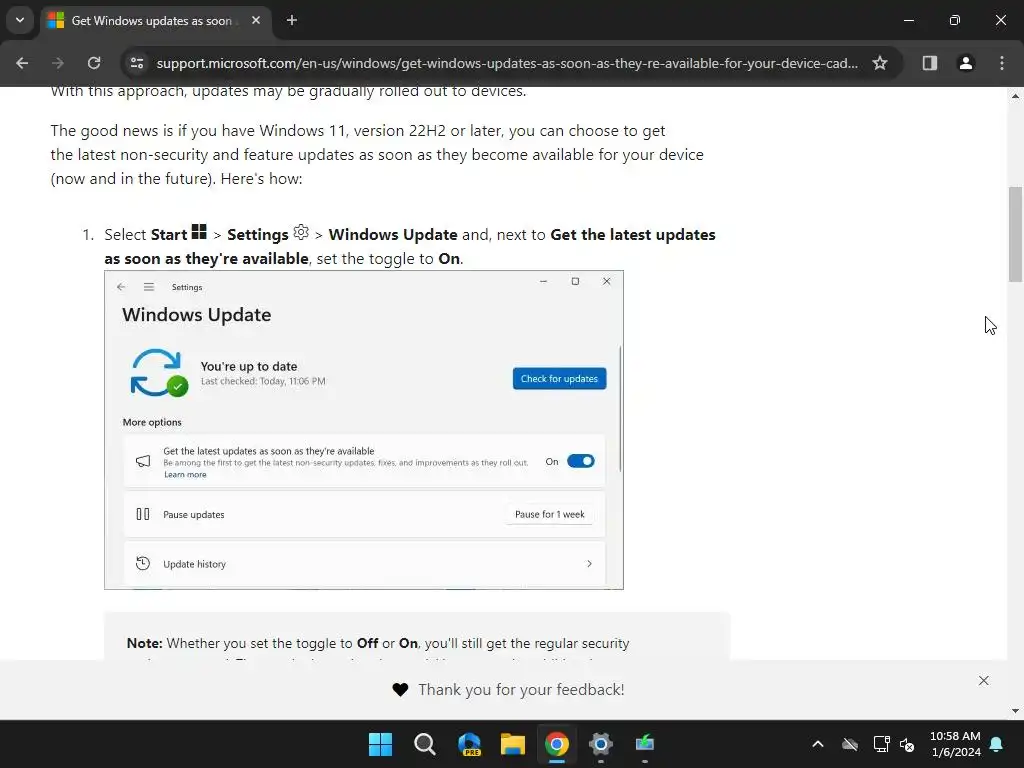Reload the current page

point(94,63)
